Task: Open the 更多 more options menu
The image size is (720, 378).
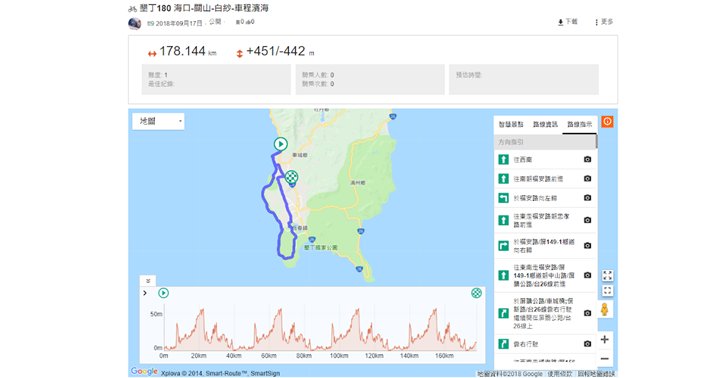Action: click(x=604, y=22)
